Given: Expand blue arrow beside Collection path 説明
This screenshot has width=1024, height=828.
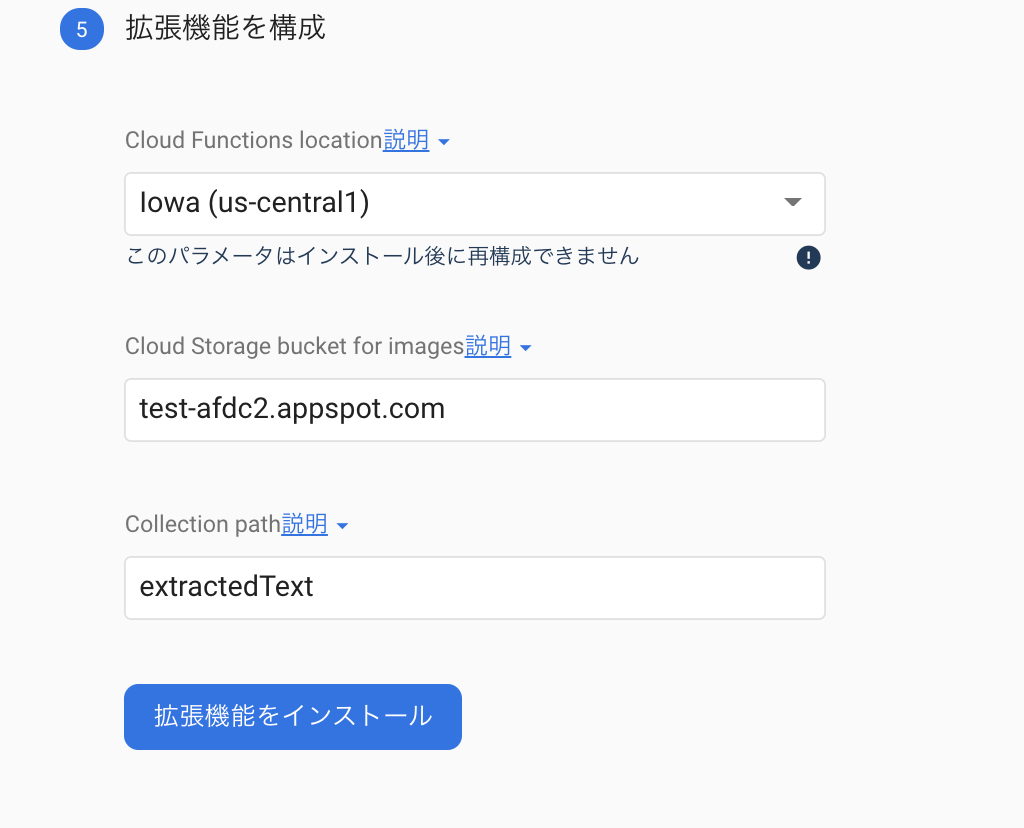Looking at the screenshot, I should tap(342, 526).
